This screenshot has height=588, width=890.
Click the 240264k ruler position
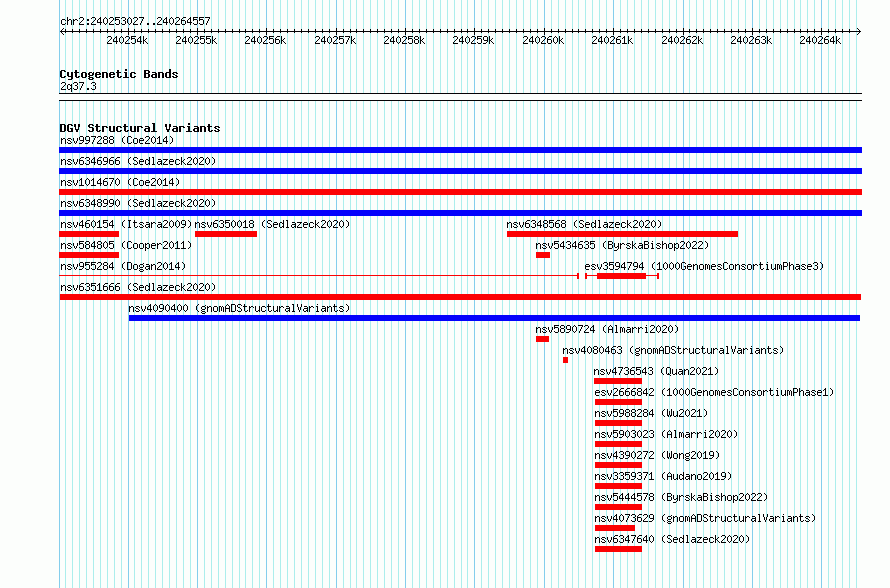click(820, 40)
